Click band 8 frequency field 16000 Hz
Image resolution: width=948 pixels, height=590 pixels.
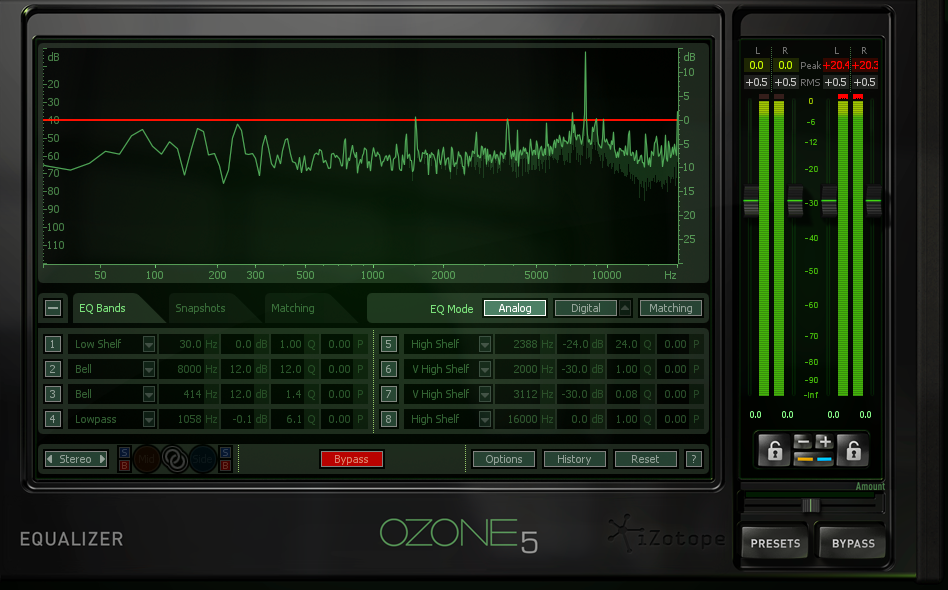pos(525,419)
